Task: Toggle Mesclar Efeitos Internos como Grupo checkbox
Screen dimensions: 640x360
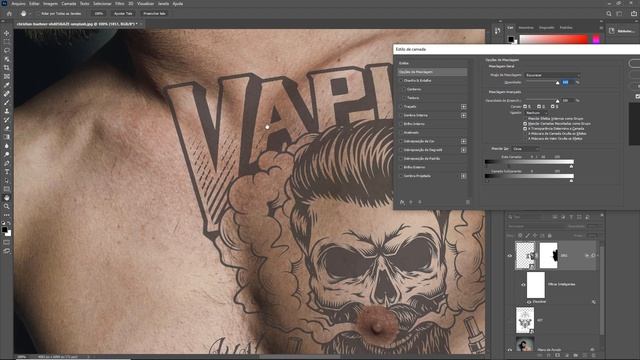Action: (x=525, y=118)
